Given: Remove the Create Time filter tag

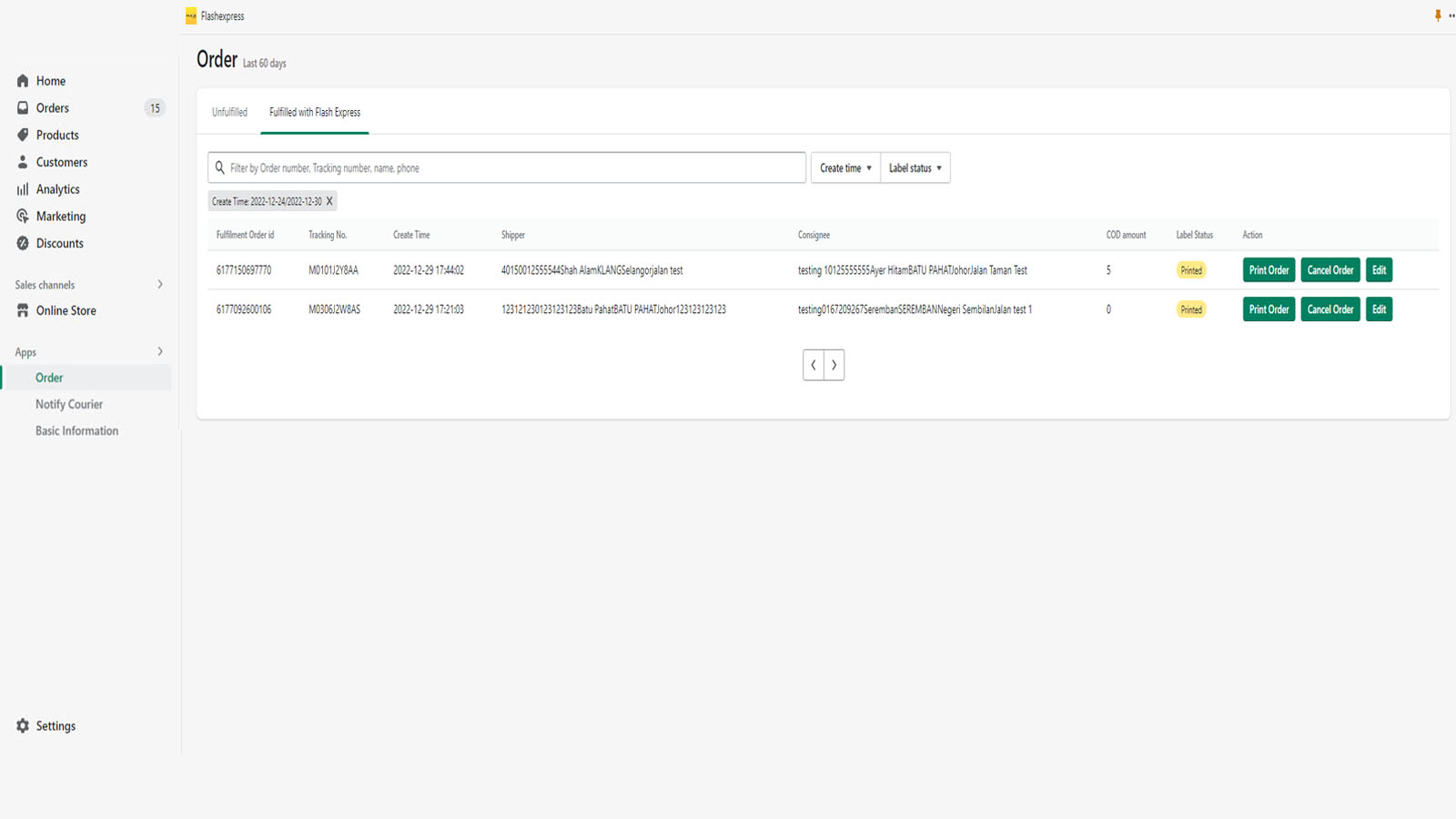Looking at the screenshot, I should point(329,201).
